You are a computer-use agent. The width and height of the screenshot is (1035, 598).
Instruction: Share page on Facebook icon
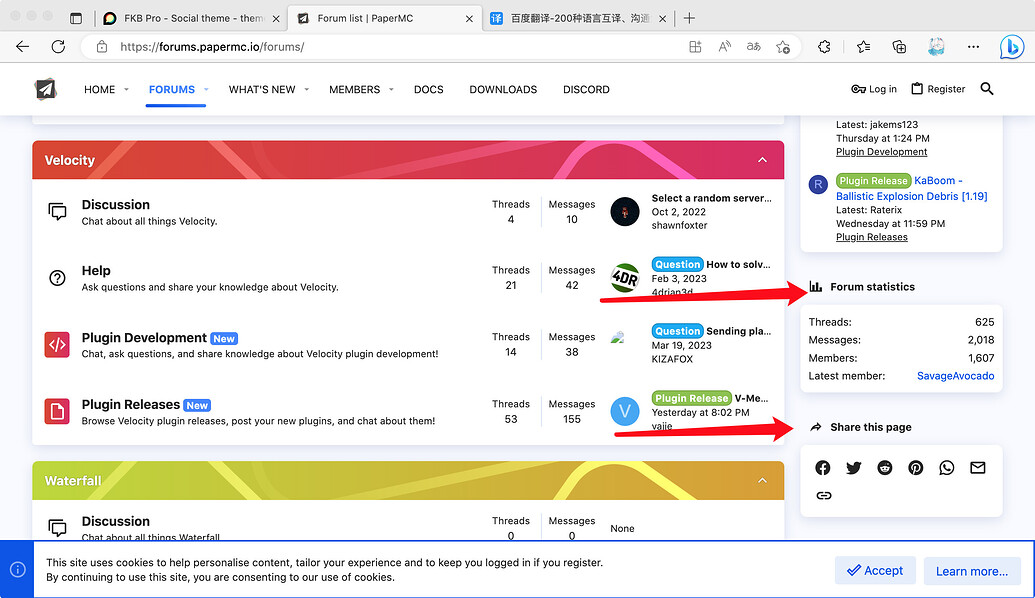(822, 468)
